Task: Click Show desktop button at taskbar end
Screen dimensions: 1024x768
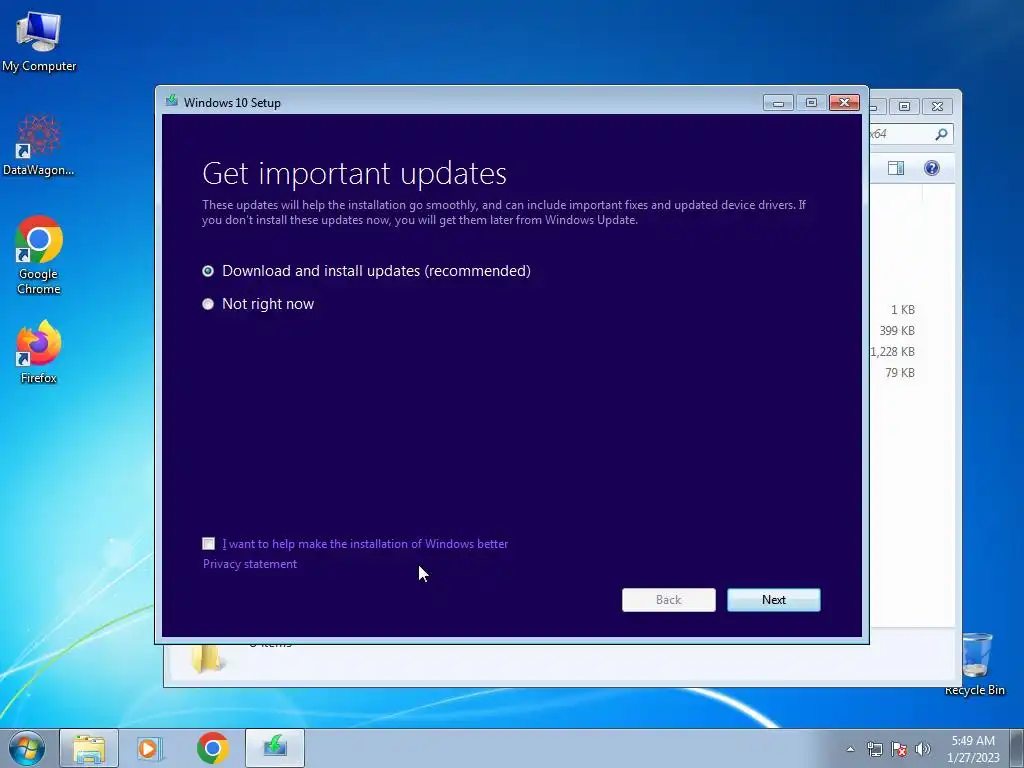Action: [1016, 748]
